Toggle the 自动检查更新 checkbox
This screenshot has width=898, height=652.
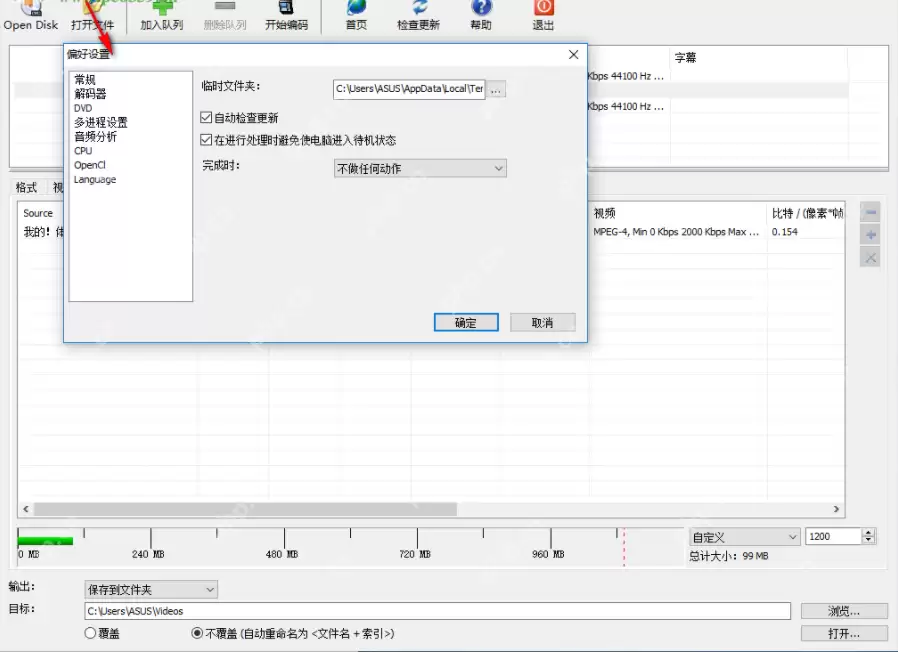coord(206,117)
